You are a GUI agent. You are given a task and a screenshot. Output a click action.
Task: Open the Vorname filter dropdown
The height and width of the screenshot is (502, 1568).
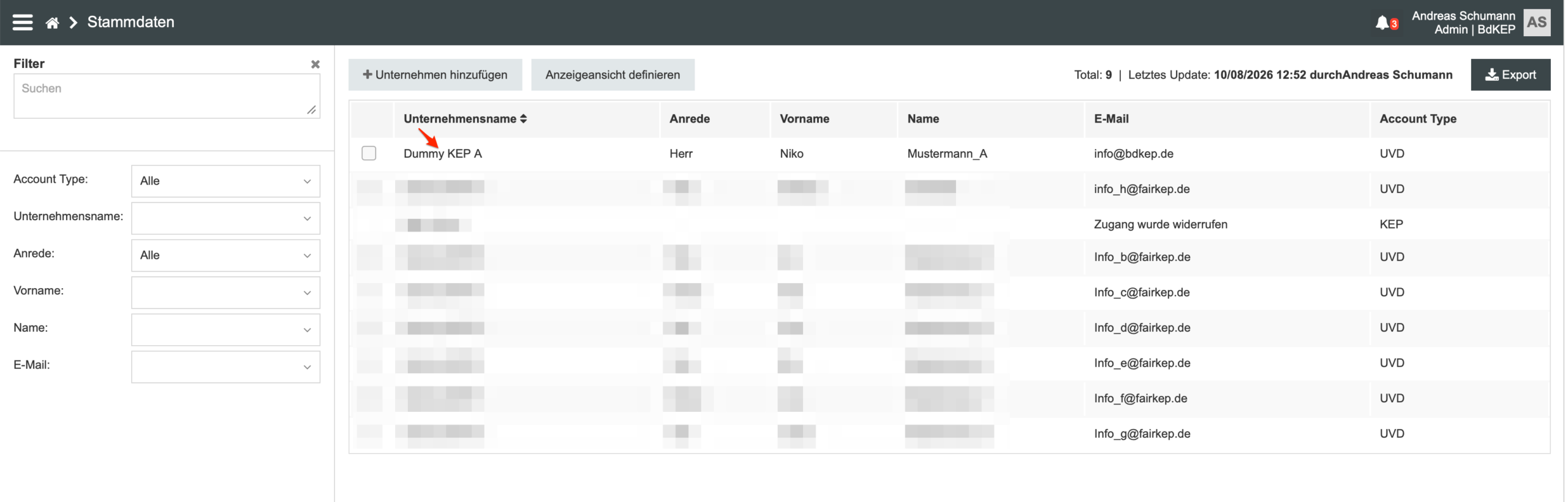coord(225,292)
